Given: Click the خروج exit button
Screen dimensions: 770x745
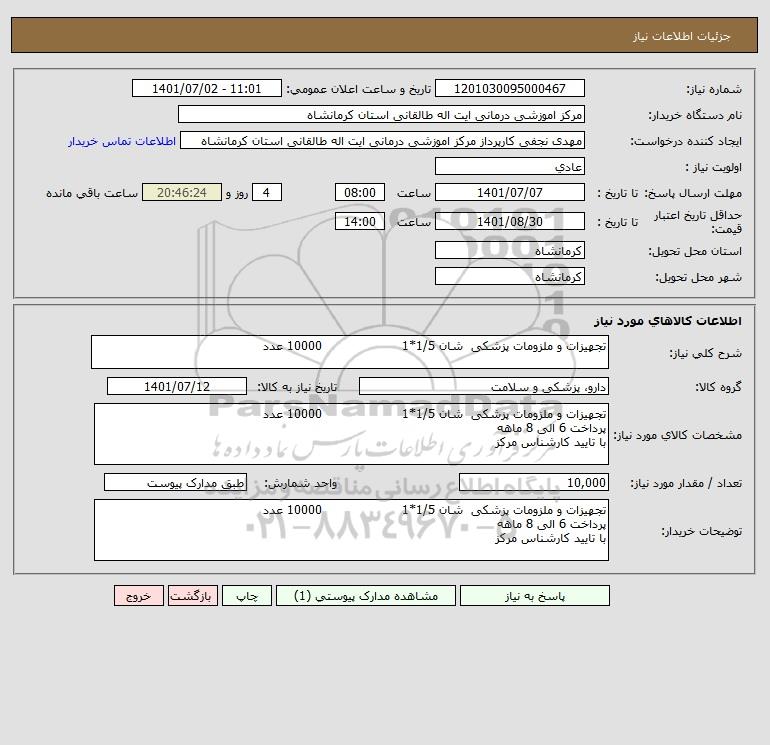Looking at the screenshot, I should pos(138,596).
